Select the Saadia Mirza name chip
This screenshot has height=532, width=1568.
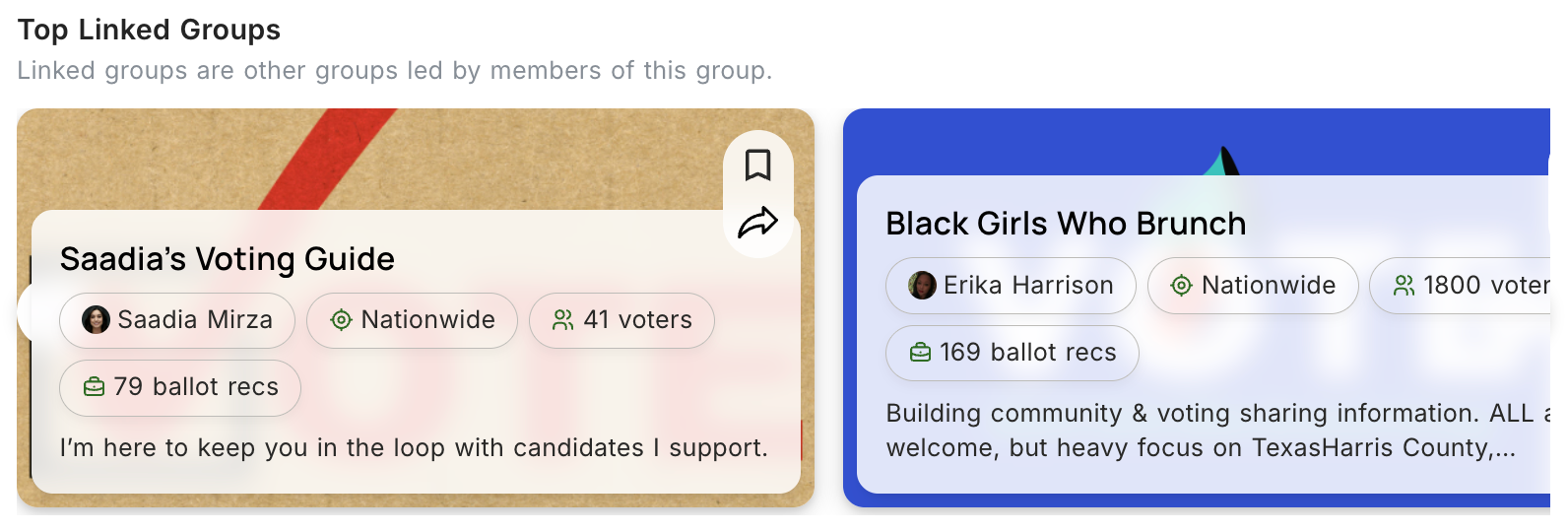pyautogui.click(x=195, y=320)
